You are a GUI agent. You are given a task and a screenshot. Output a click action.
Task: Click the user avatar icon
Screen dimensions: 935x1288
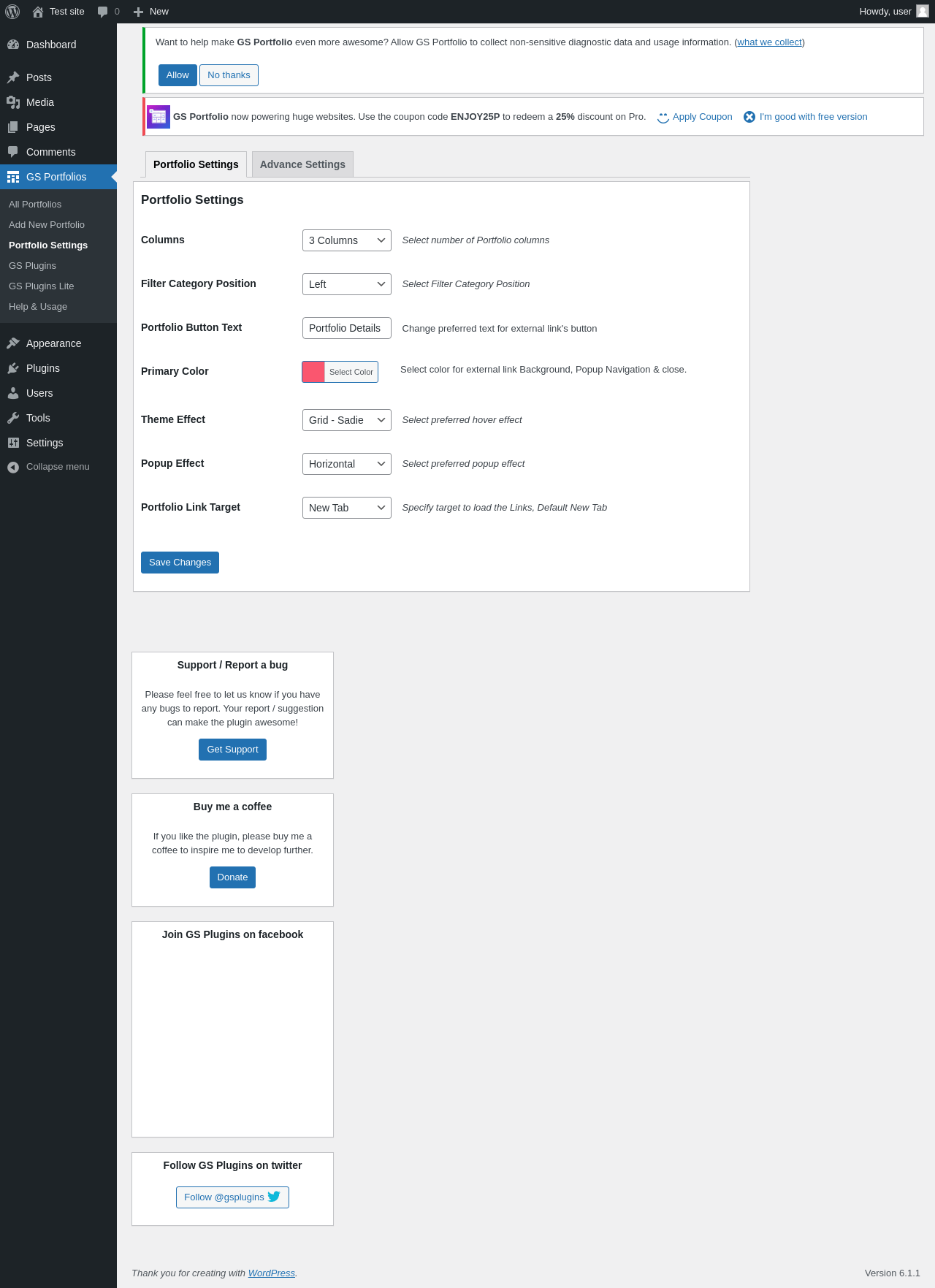pos(923,11)
